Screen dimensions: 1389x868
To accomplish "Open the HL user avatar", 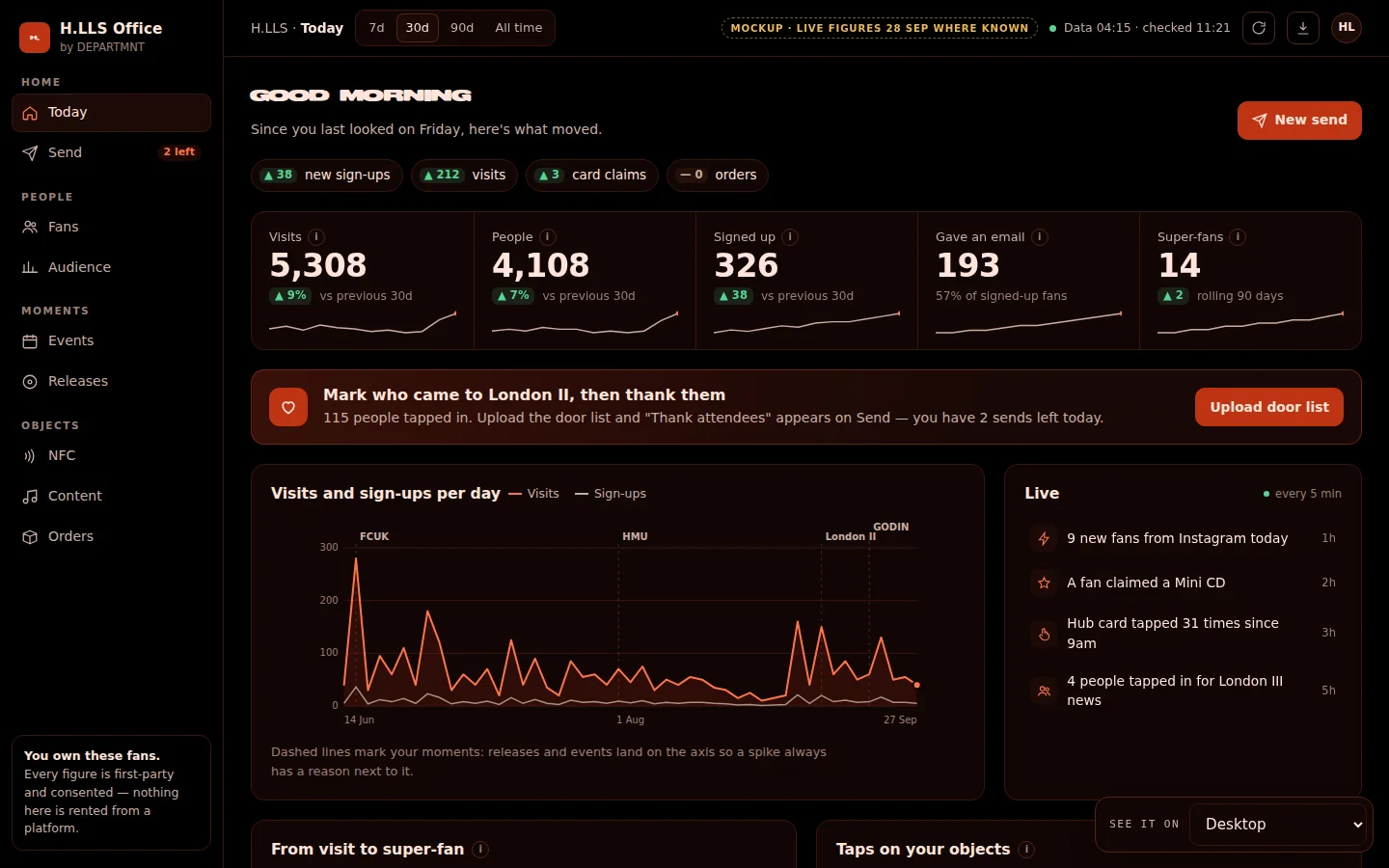I will click(1347, 28).
